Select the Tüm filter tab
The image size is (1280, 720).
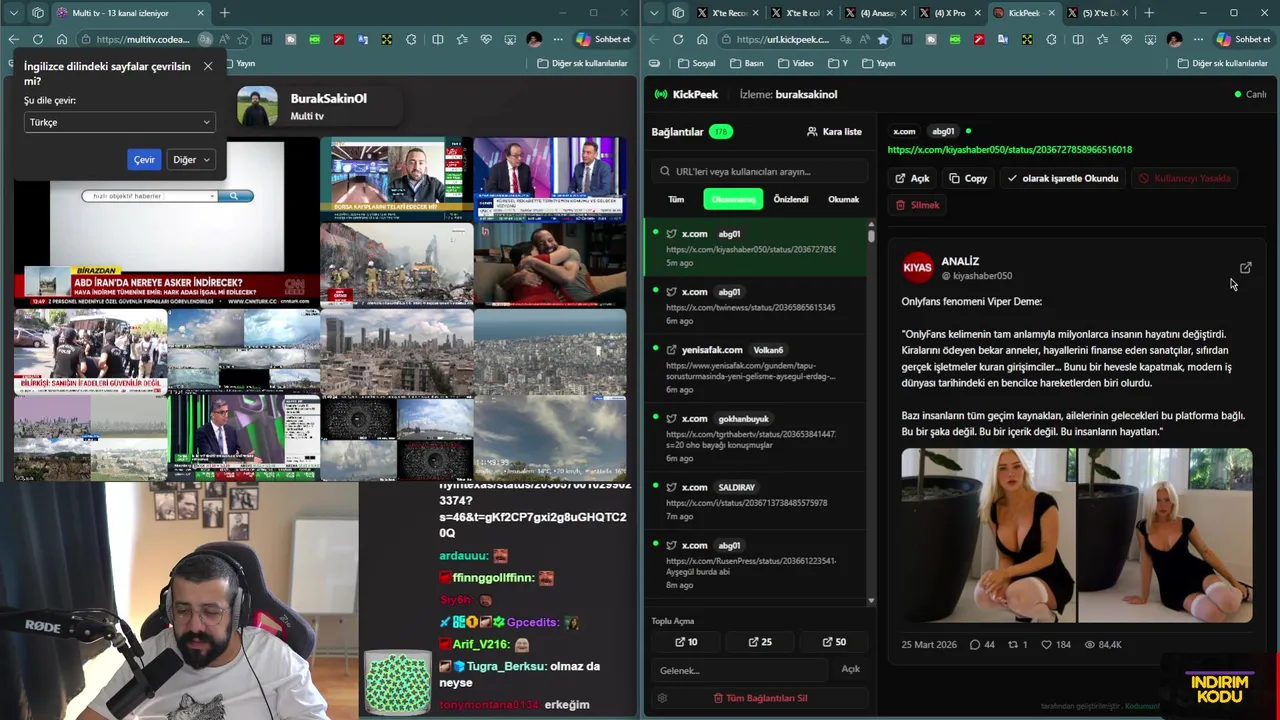pyautogui.click(x=676, y=199)
